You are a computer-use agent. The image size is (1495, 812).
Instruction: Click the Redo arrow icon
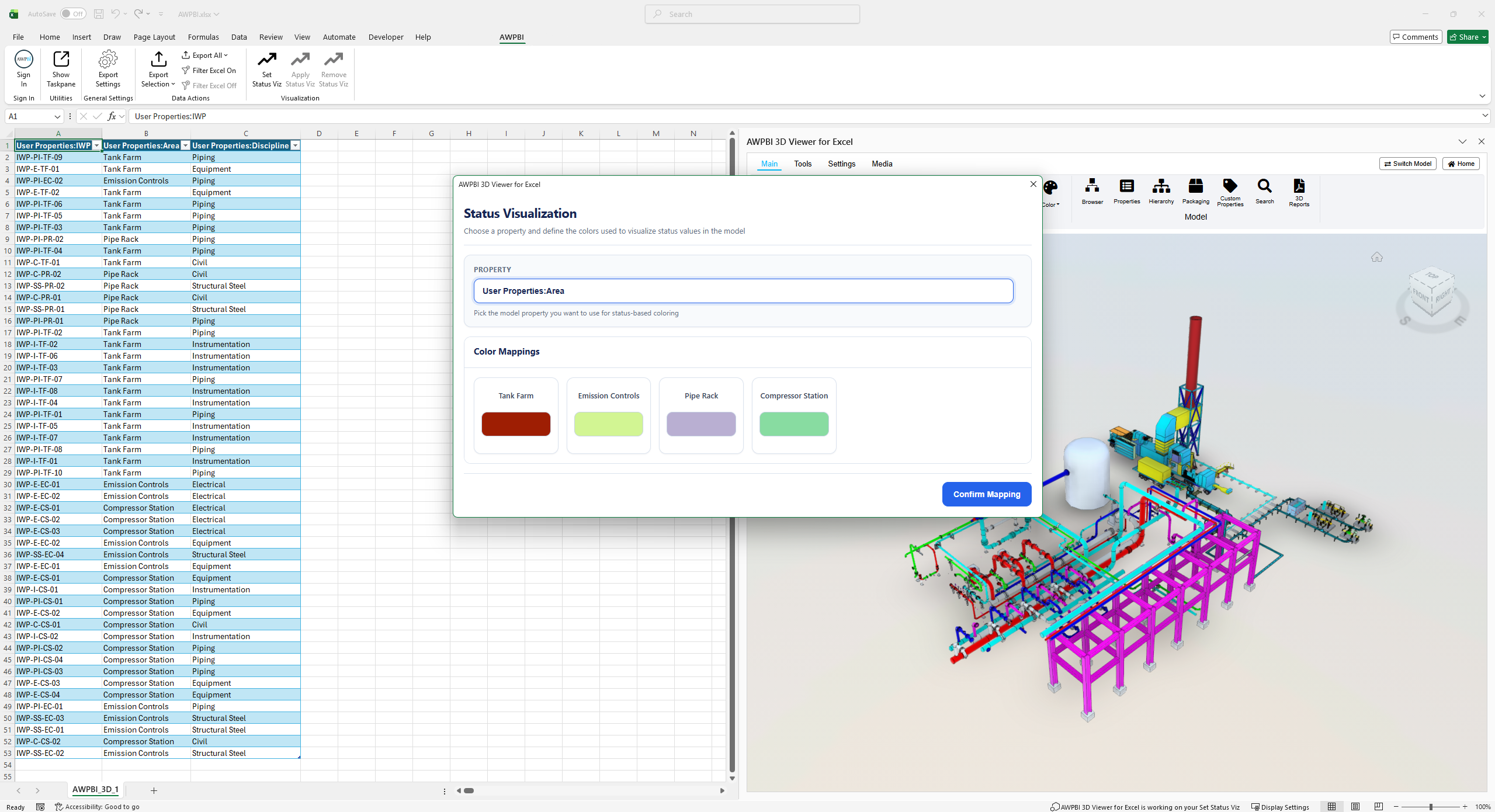pos(138,14)
